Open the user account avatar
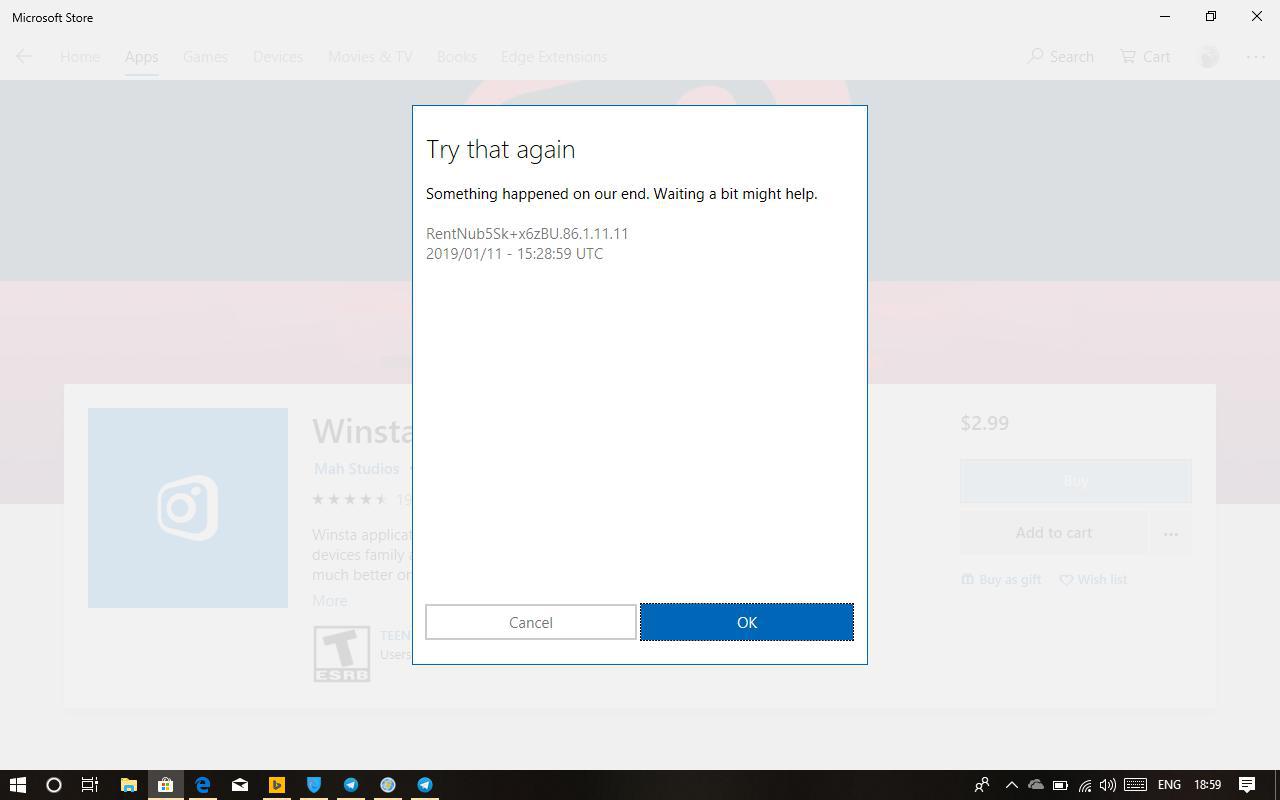 [1209, 57]
